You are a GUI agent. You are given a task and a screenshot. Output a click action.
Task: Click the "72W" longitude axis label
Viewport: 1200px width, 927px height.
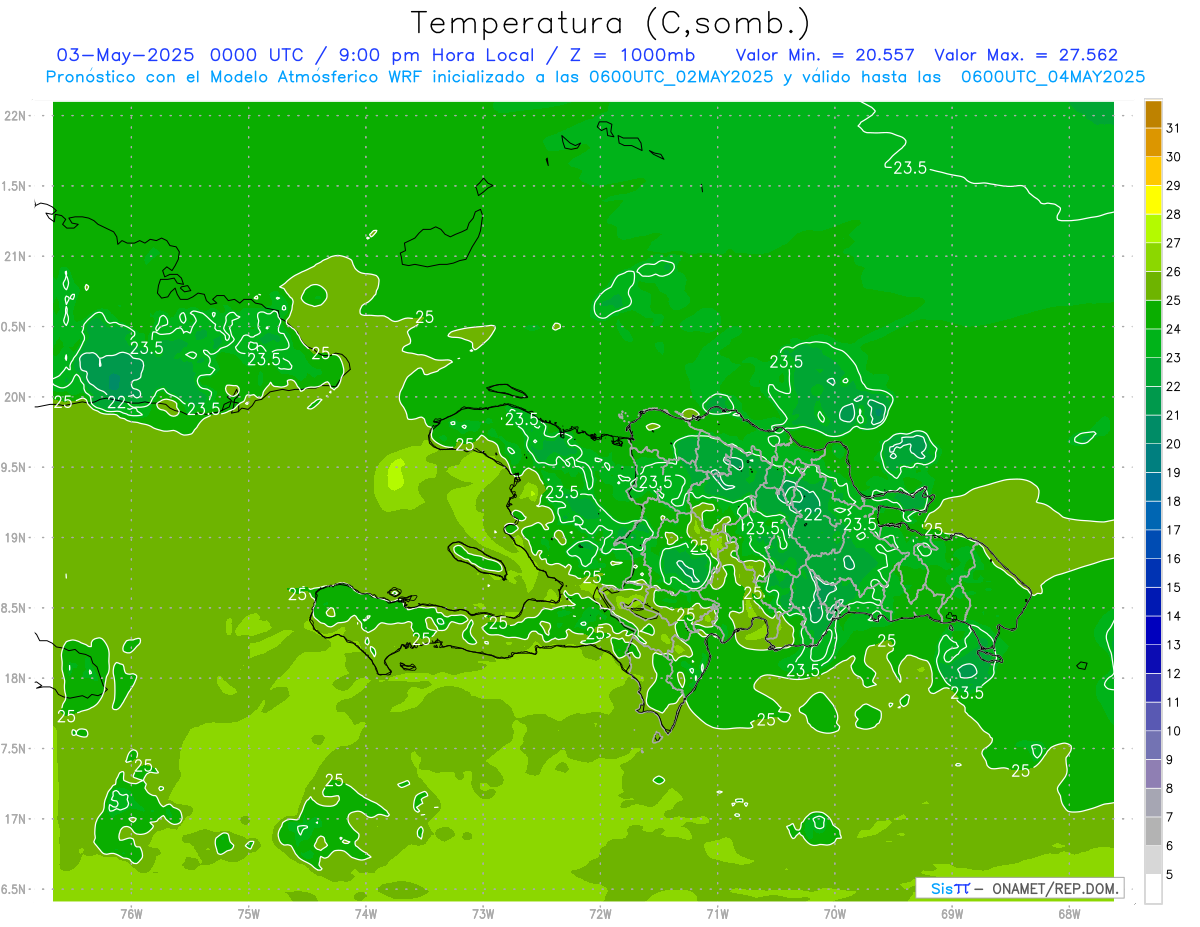click(x=600, y=913)
